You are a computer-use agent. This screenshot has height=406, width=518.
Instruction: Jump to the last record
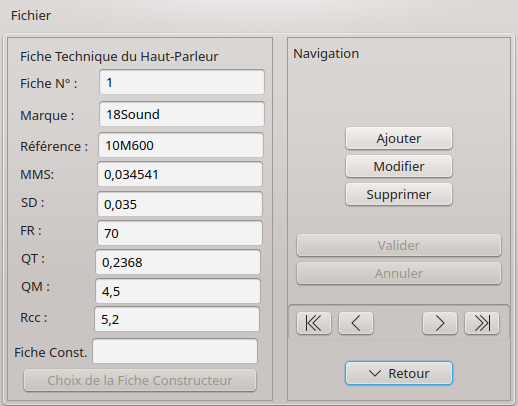482,323
